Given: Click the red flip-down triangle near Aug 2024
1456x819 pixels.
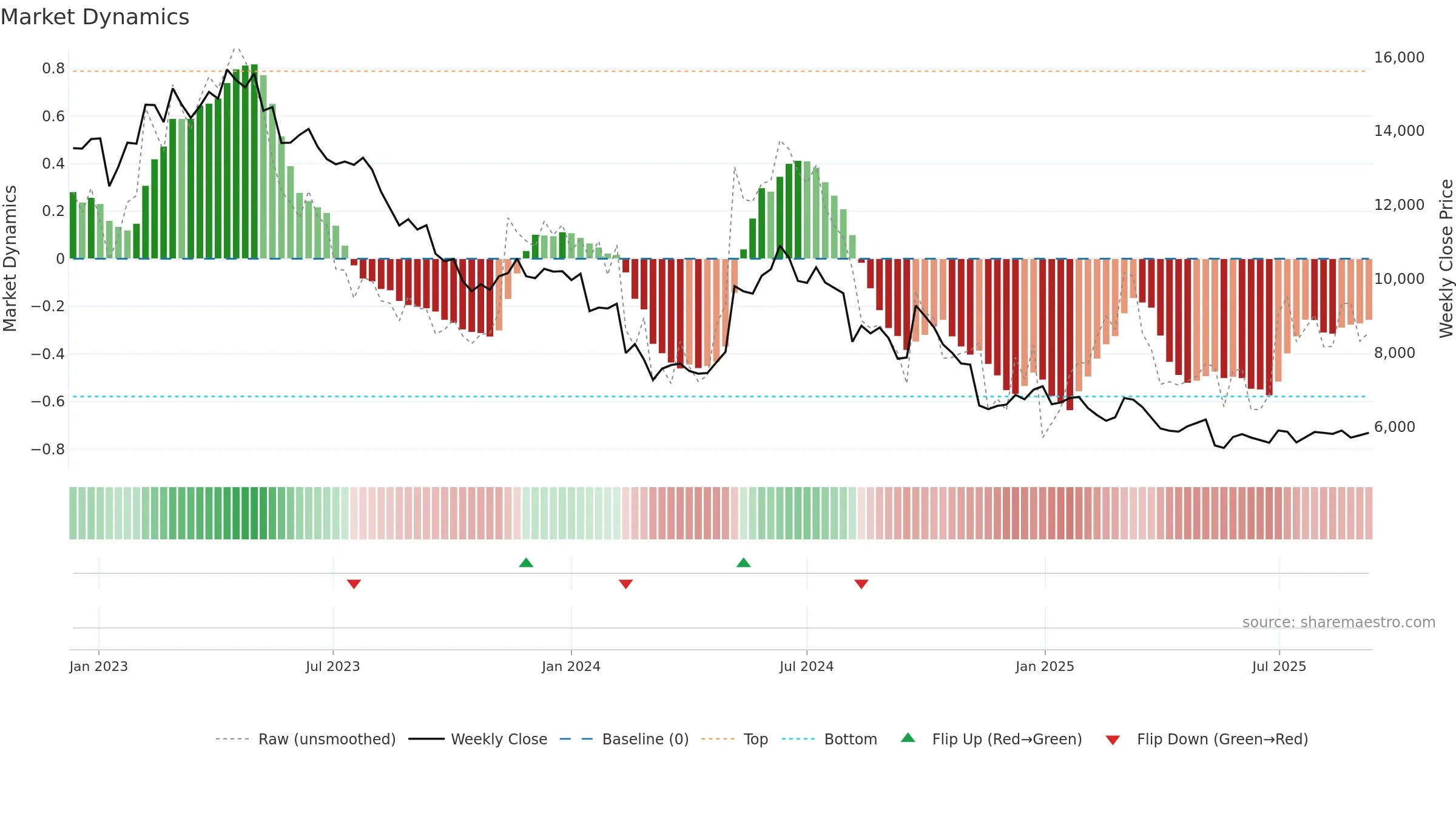Looking at the screenshot, I should (861, 584).
